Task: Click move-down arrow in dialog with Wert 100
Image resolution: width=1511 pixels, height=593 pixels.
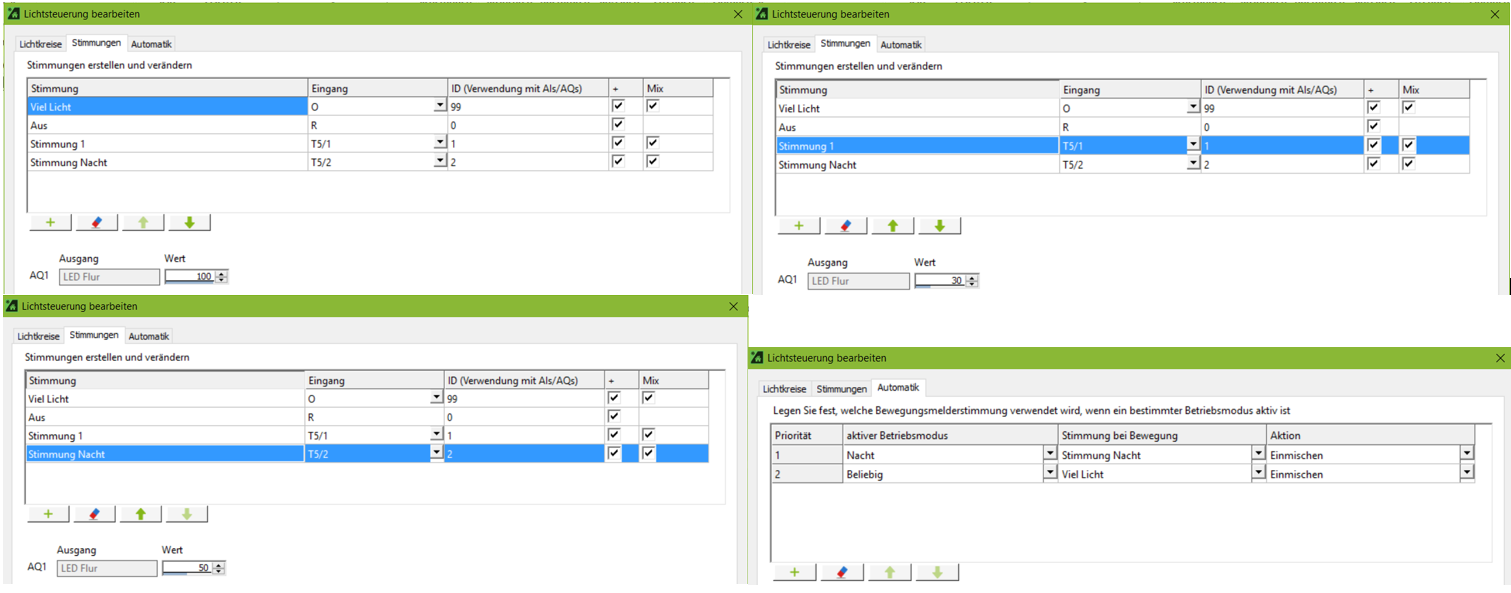Action: (x=189, y=222)
